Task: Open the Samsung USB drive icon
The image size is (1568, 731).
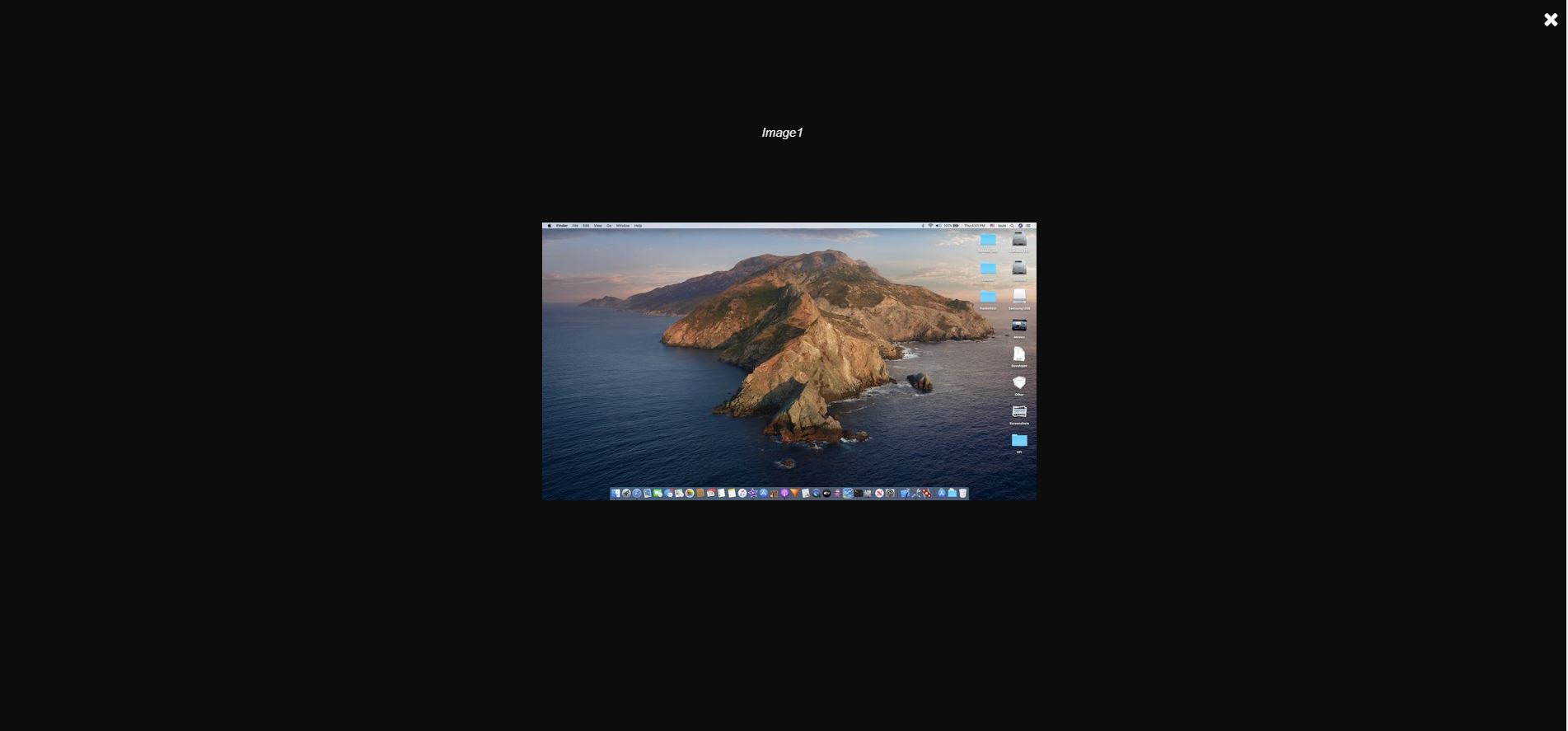Action: (x=1019, y=297)
